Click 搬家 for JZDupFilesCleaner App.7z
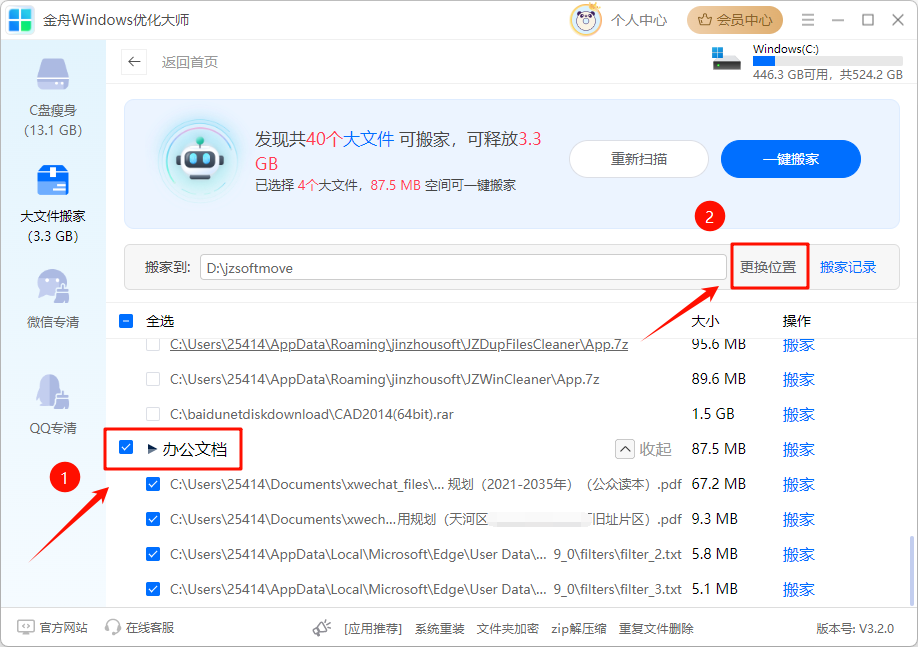 (x=799, y=345)
